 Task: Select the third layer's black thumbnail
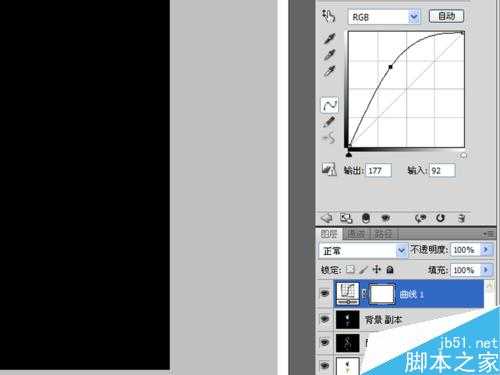[347, 343]
